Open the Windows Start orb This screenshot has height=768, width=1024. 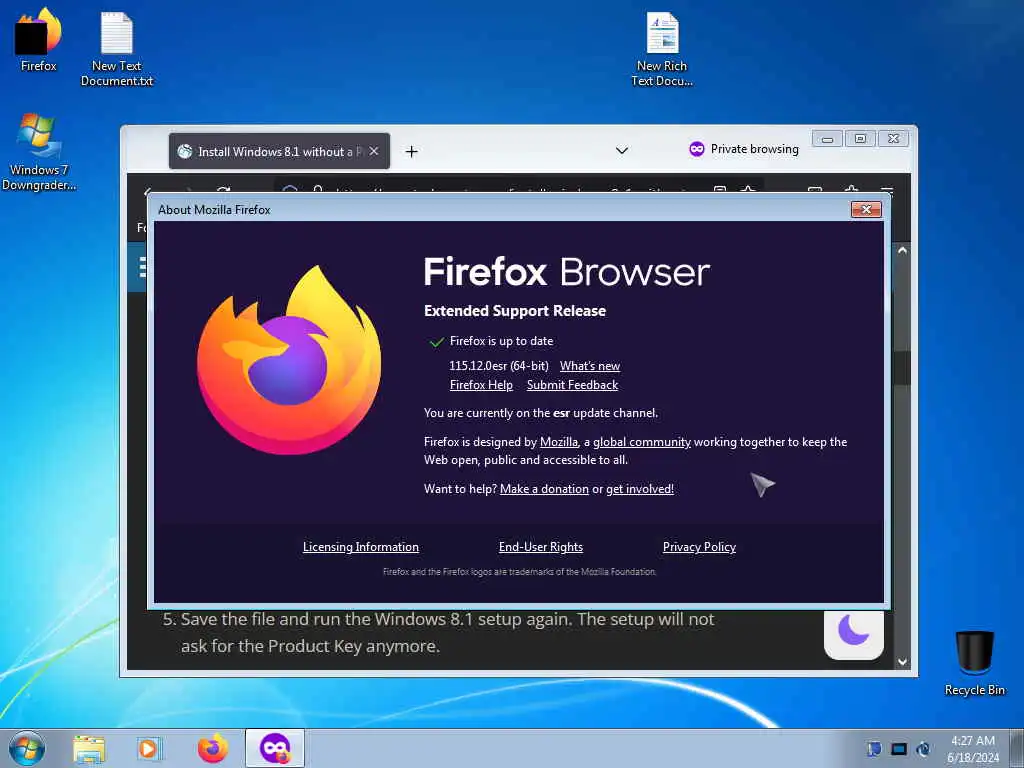coord(27,748)
